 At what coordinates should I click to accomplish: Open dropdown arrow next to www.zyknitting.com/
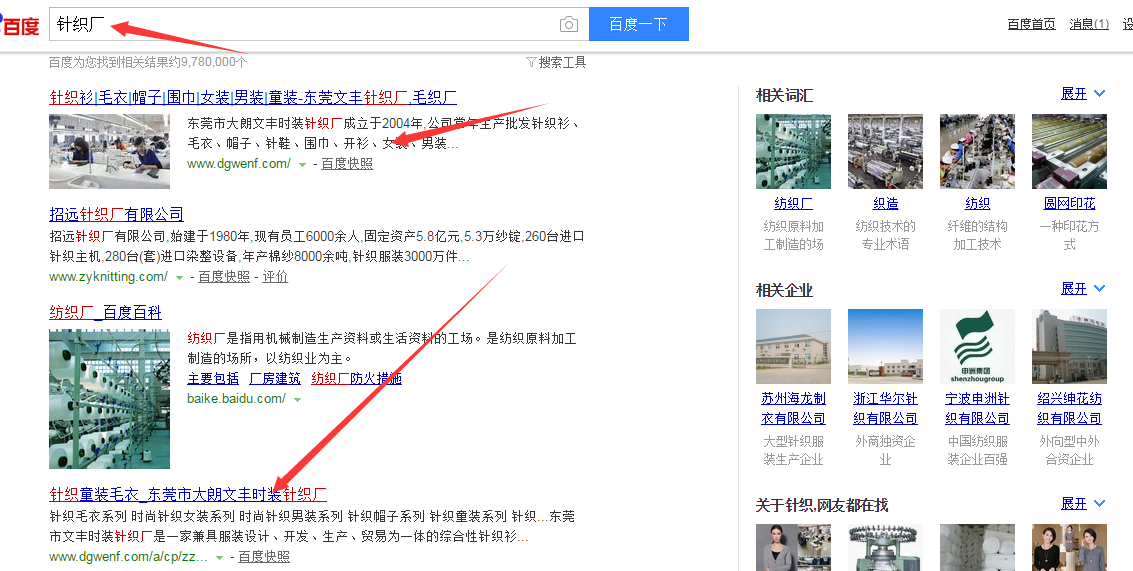(x=180, y=277)
